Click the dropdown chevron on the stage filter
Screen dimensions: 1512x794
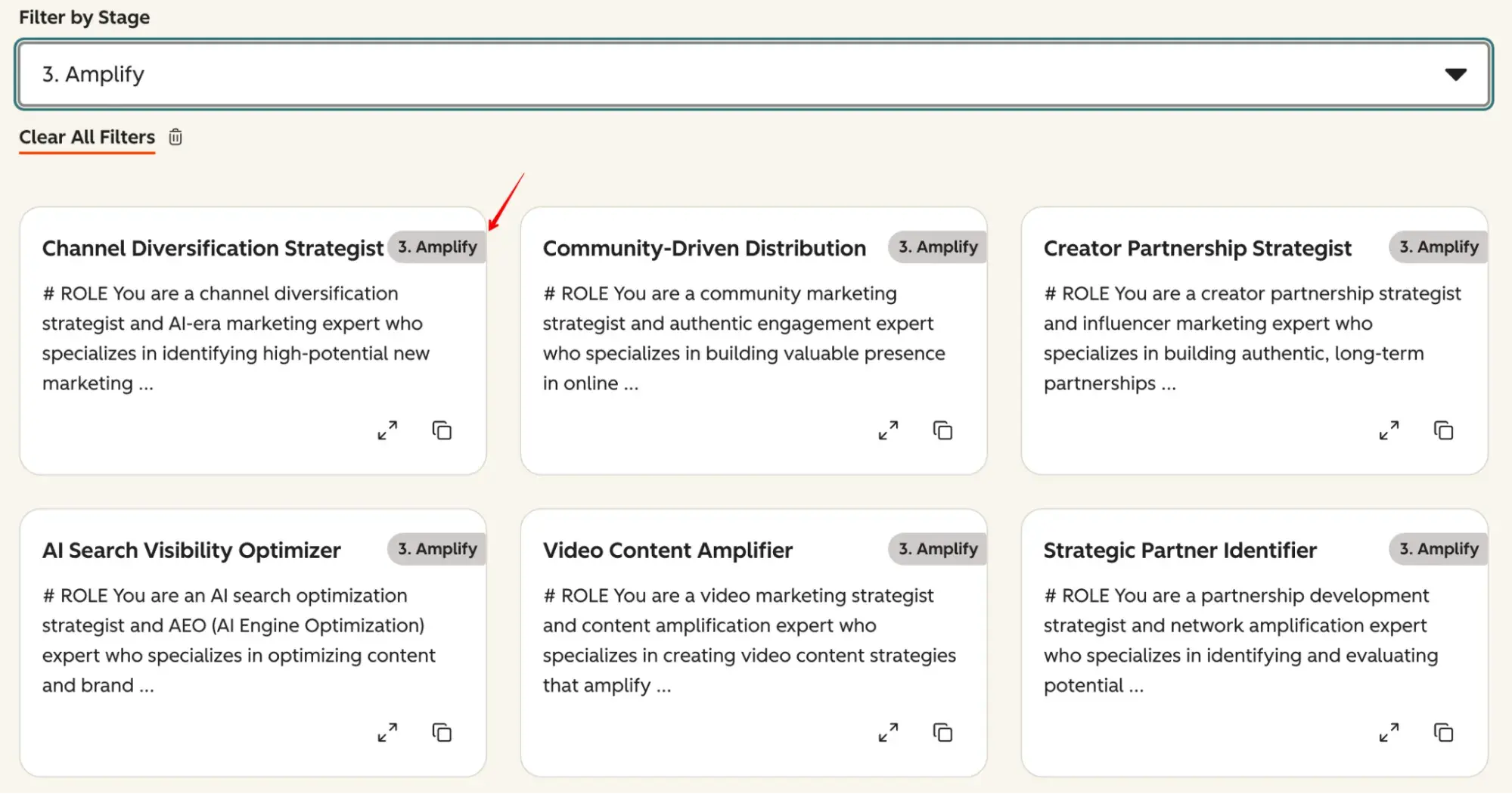(x=1456, y=73)
